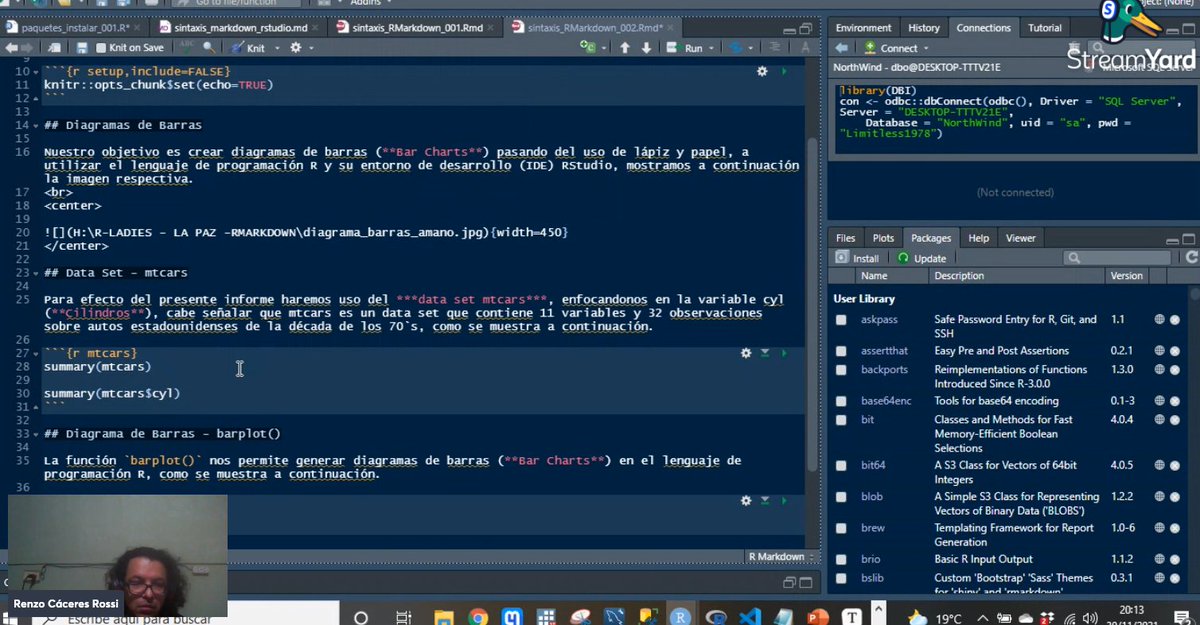Check the bit package checkbox
This screenshot has width=1200, height=625.
click(842, 420)
